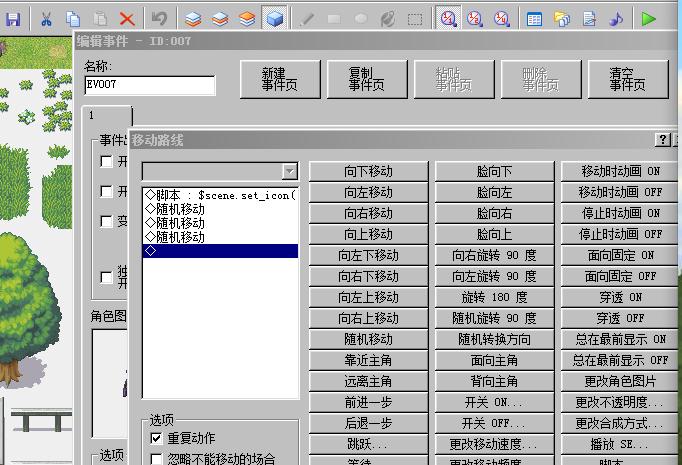This screenshot has width=682, height=465.
Task: Click the 开关 ON... button
Action: (x=495, y=402)
